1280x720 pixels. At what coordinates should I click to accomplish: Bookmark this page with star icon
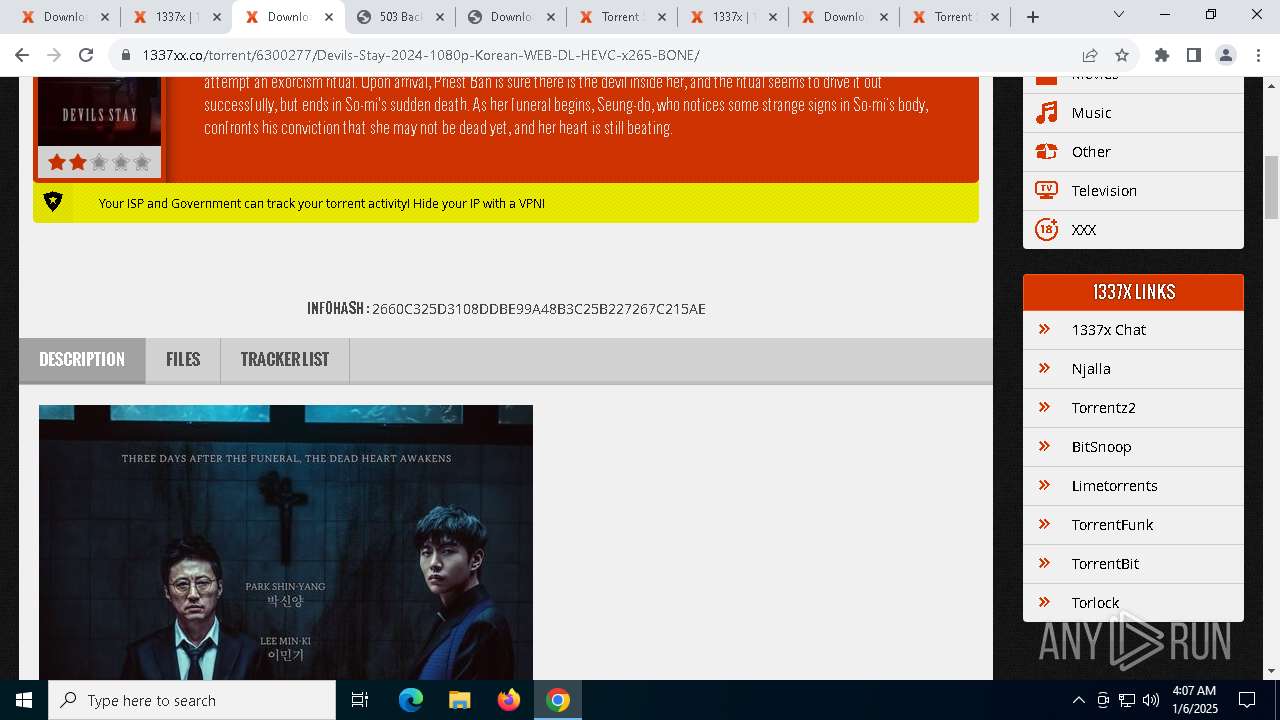(1122, 55)
